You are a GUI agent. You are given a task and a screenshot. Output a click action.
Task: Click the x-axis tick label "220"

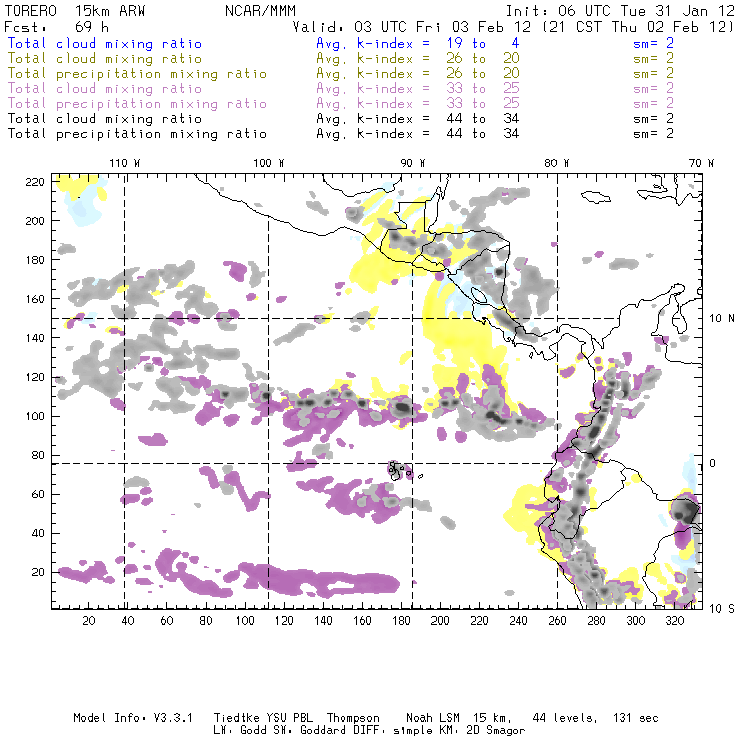pos(479,621)
